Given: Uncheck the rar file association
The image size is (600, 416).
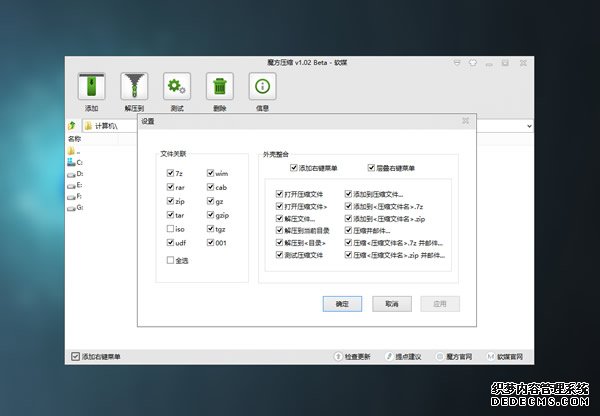Looking at the screenshot, I should [171, 187].
